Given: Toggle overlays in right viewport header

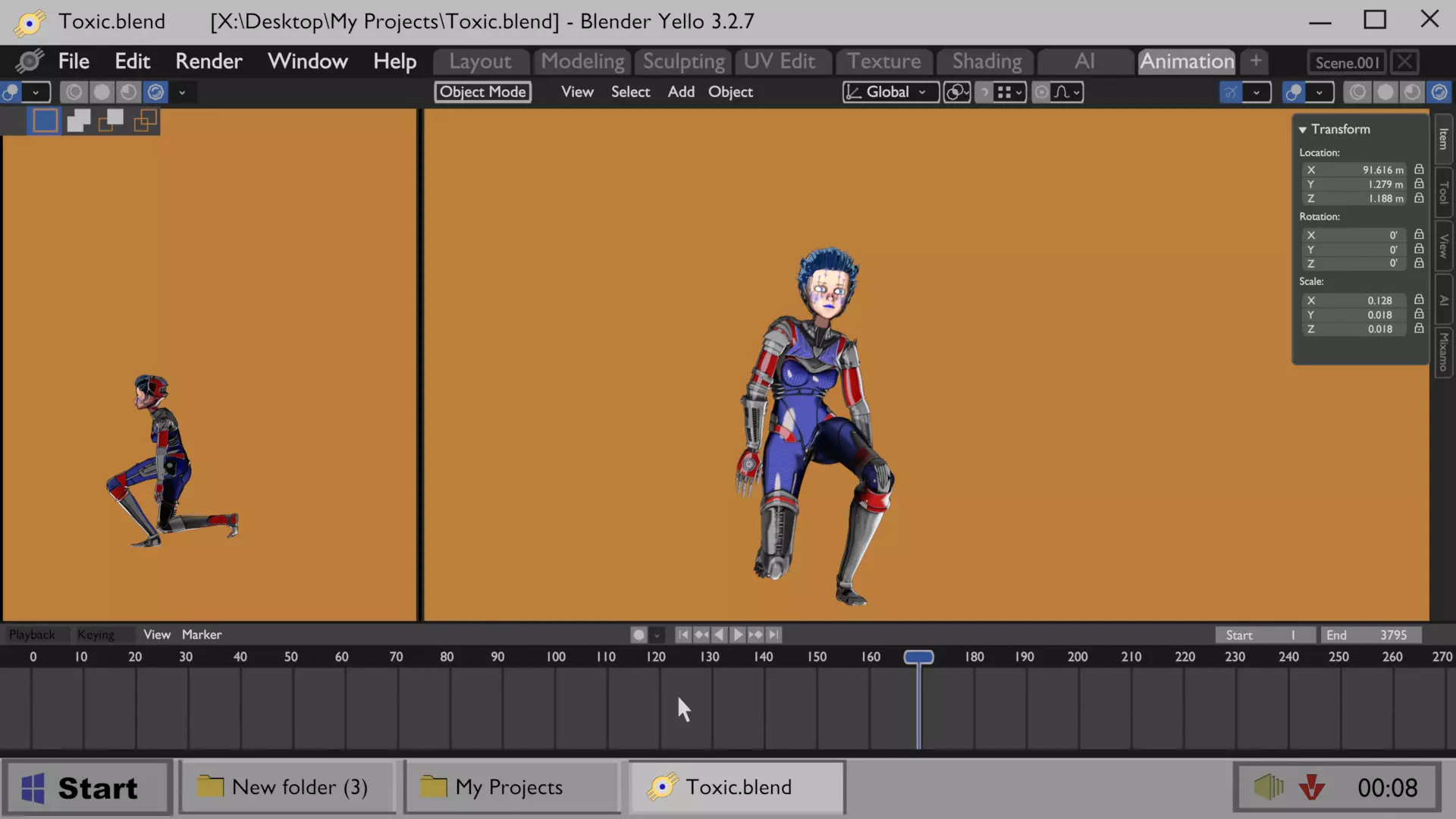Looking at the screenshot, I should [x=1294, y=93].
